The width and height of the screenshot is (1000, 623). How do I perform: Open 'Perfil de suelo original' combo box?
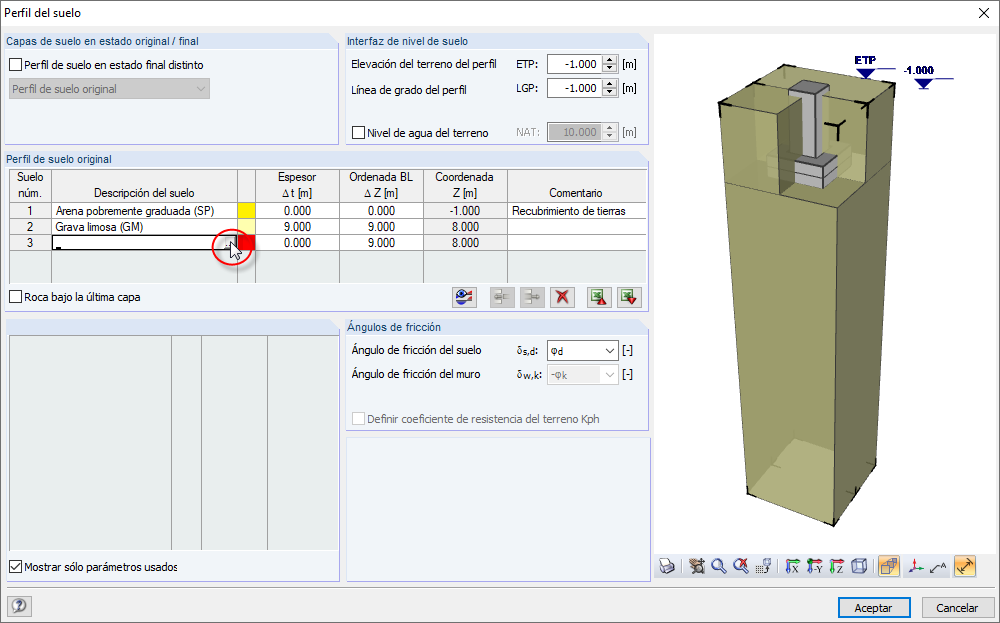(x=109, y=89)
